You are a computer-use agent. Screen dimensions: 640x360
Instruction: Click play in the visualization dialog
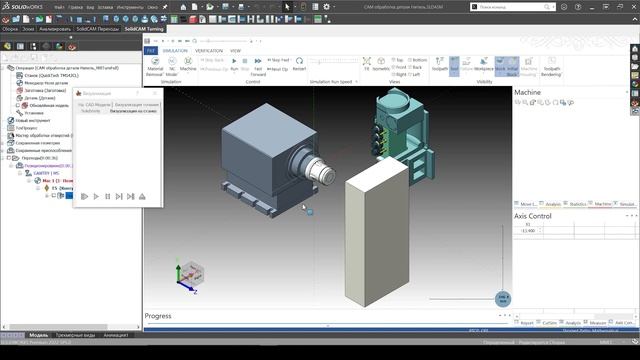(x=96, y=197)
